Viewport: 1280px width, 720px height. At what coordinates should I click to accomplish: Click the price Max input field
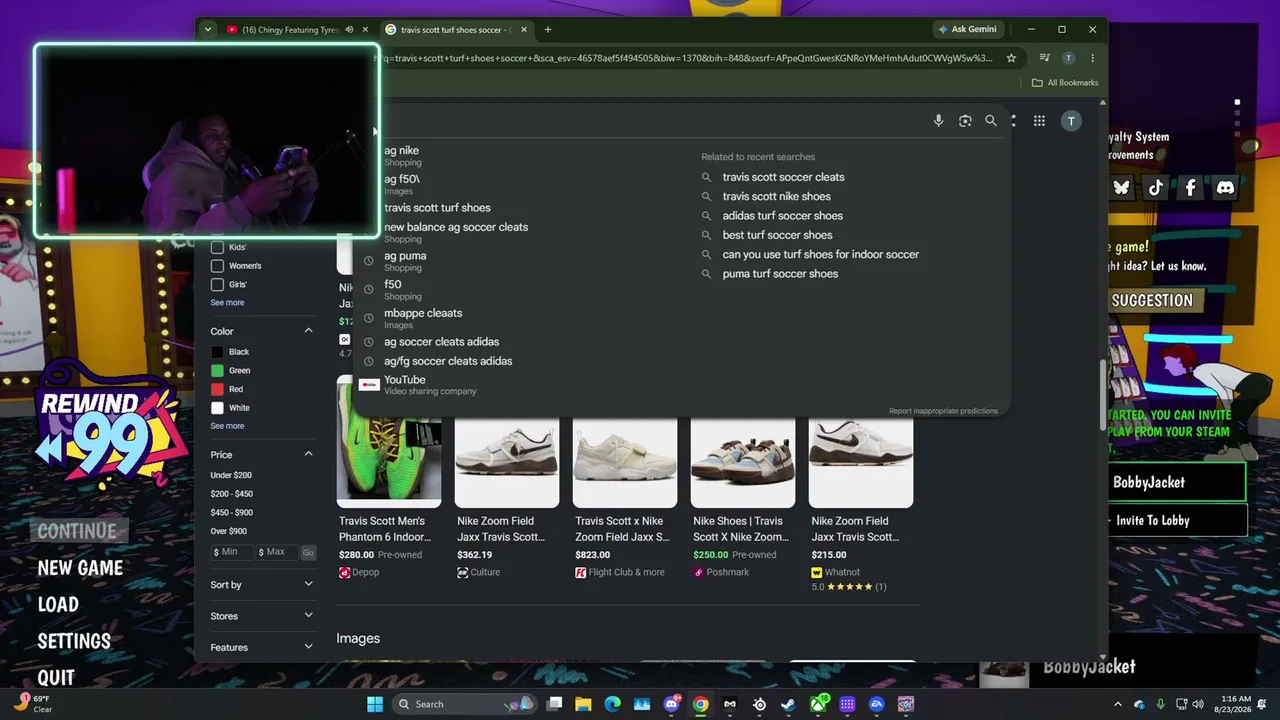(x=276, y=552)
